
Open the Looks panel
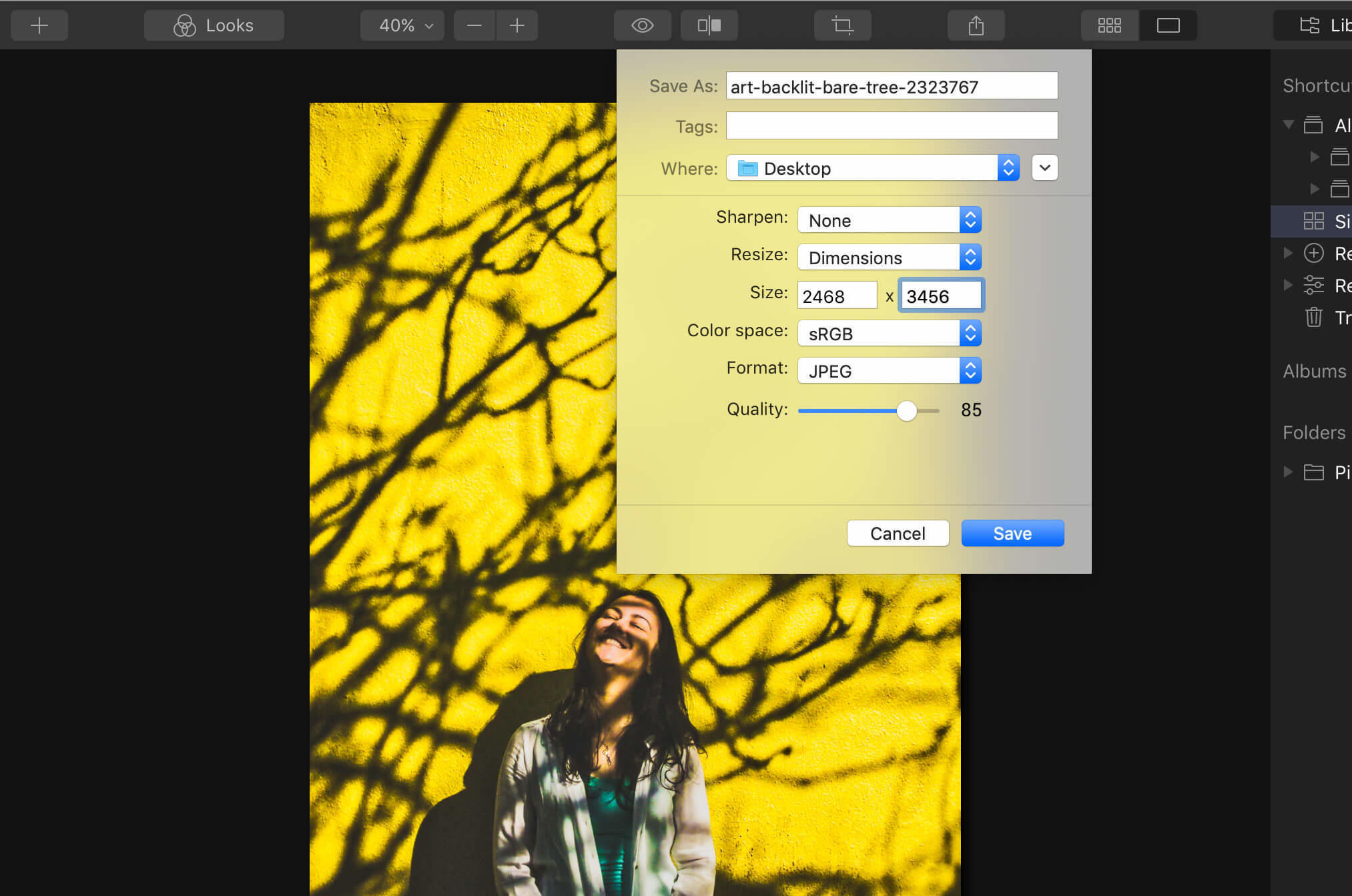[214, 25]
